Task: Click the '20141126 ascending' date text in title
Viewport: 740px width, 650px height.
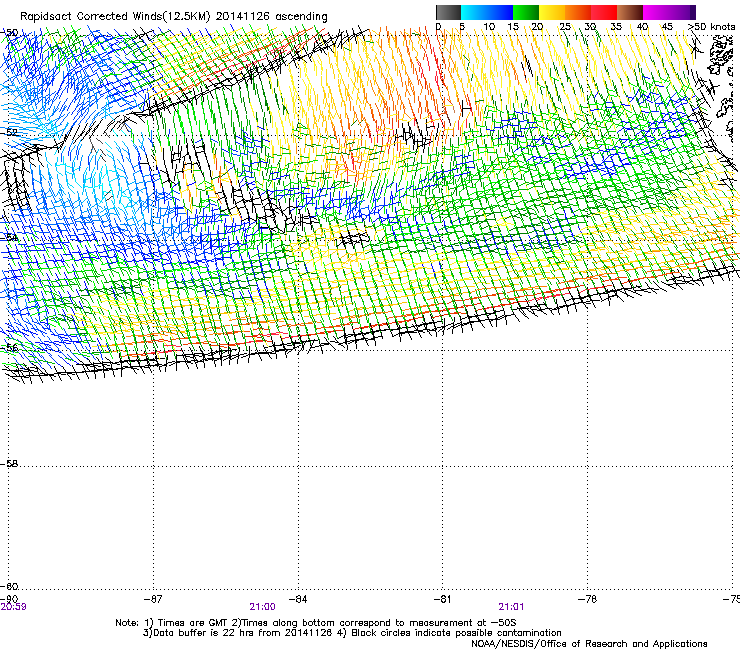Action: tap(271, 16)
